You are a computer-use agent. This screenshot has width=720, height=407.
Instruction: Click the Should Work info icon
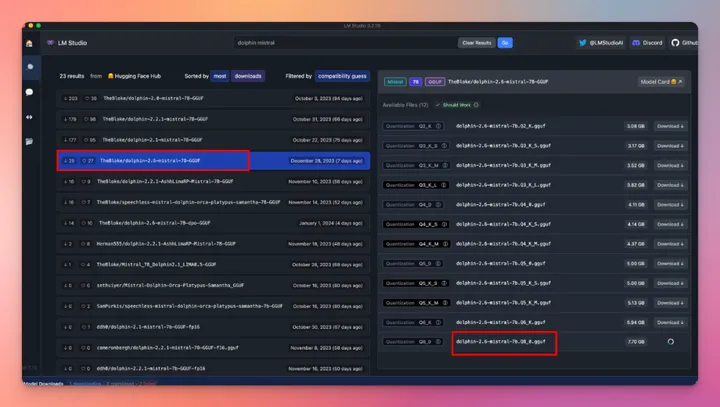tap(476, 105)
